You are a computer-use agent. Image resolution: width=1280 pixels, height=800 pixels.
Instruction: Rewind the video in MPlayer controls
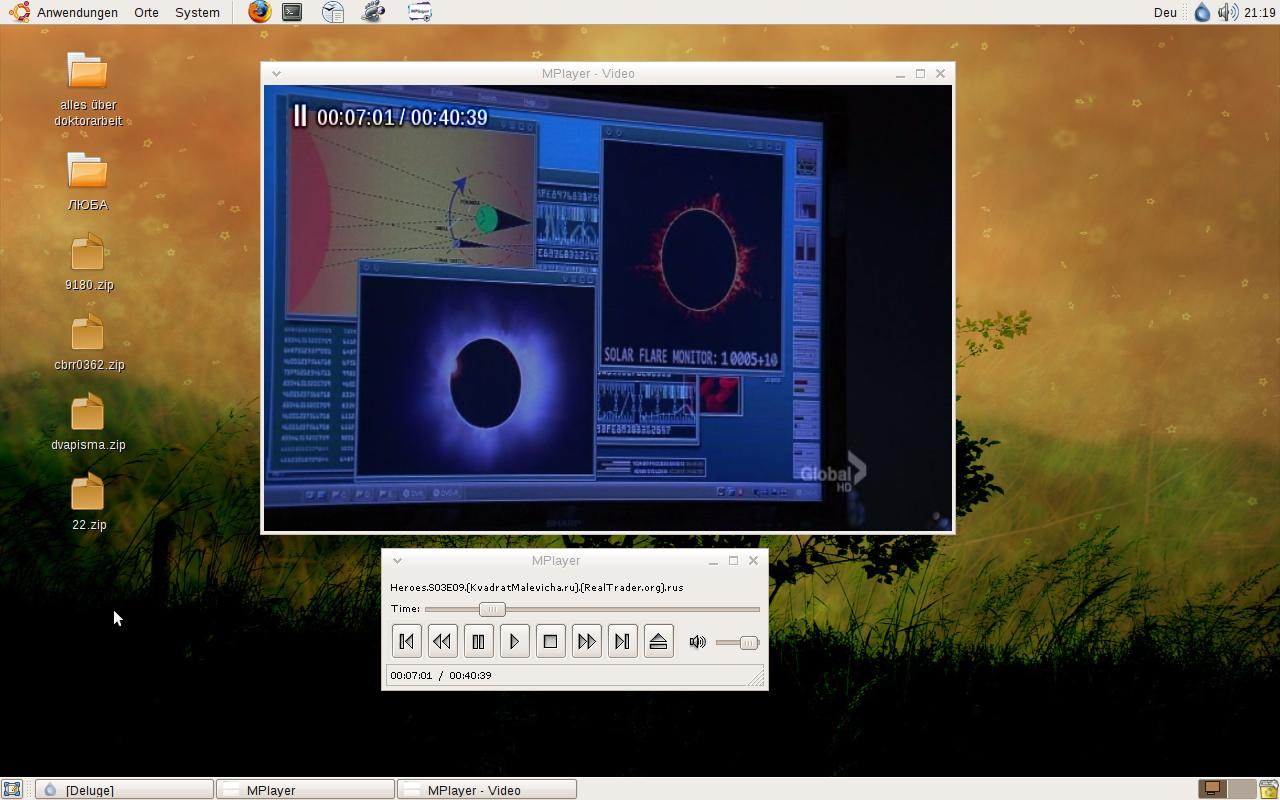[442, 642]
